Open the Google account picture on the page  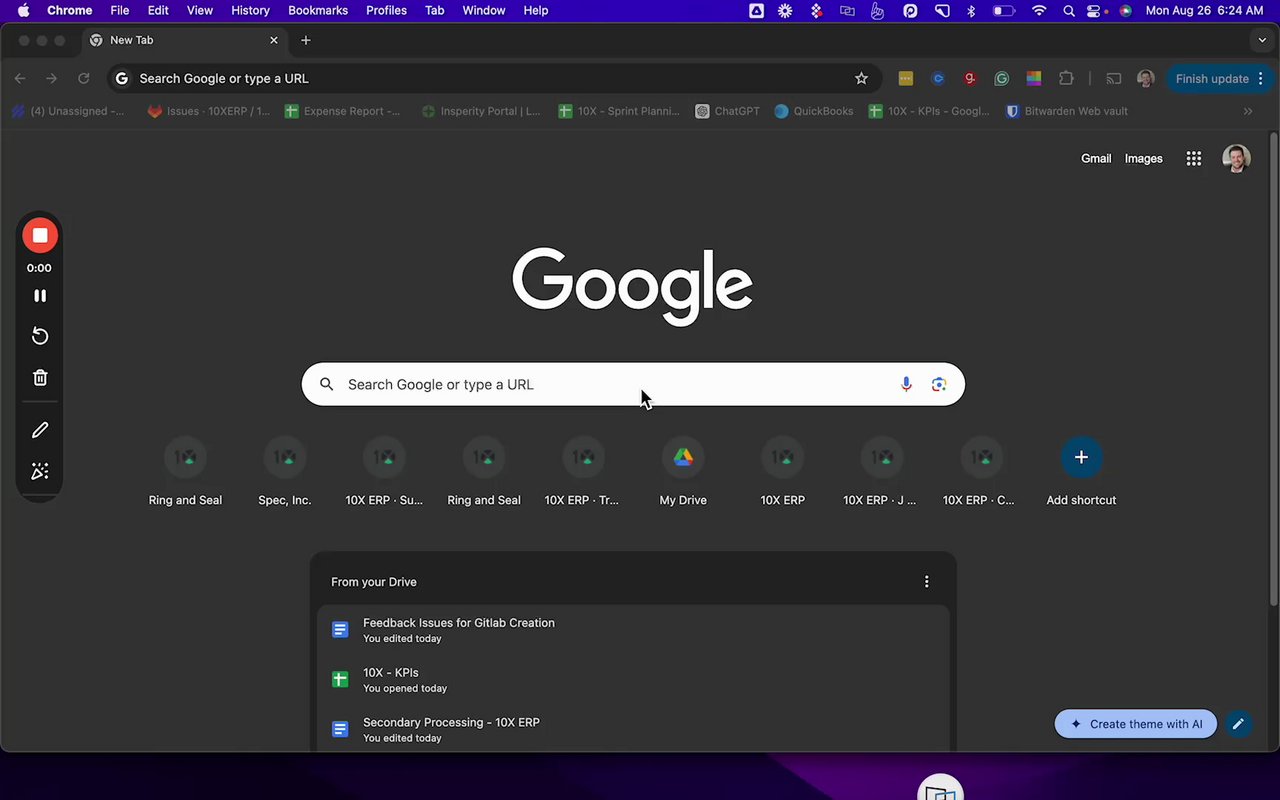[1237, 158]
